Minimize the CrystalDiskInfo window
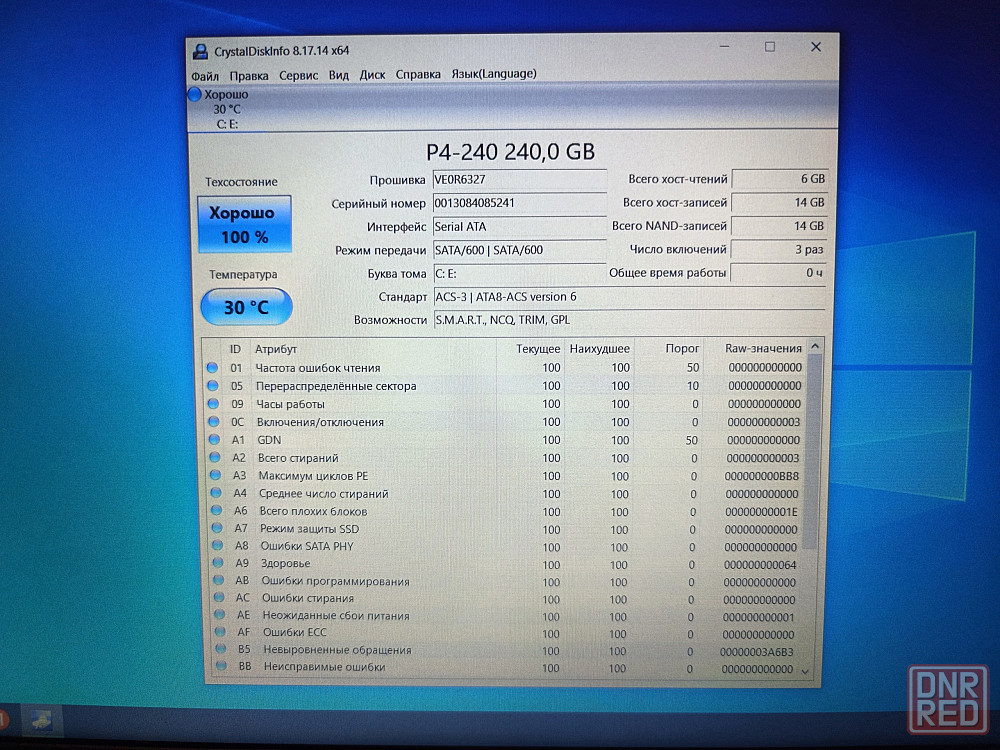The height and width of the screenshot is (750, 1000). point(725,47)
